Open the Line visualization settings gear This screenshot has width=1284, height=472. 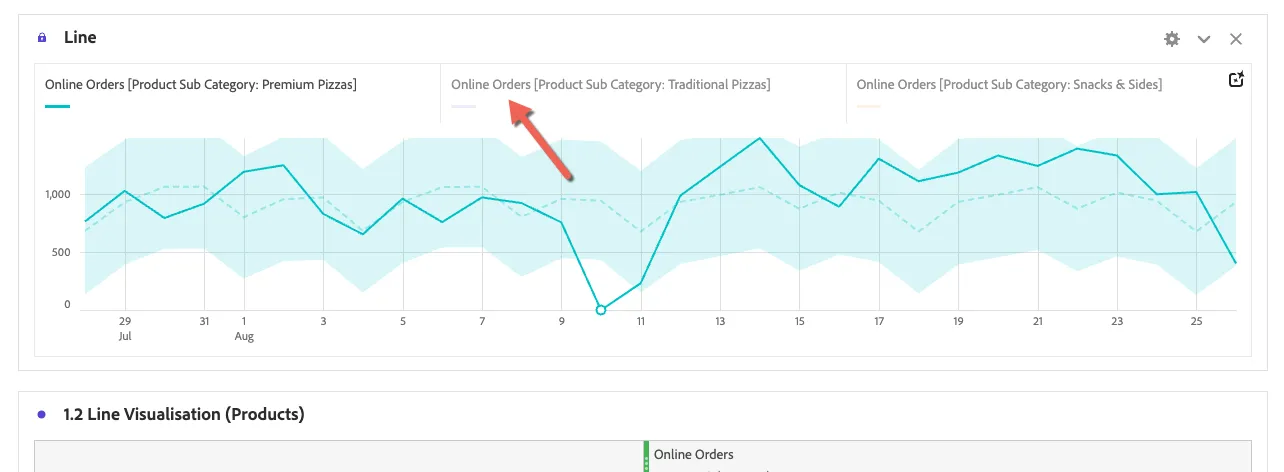tap(1172, 39)
